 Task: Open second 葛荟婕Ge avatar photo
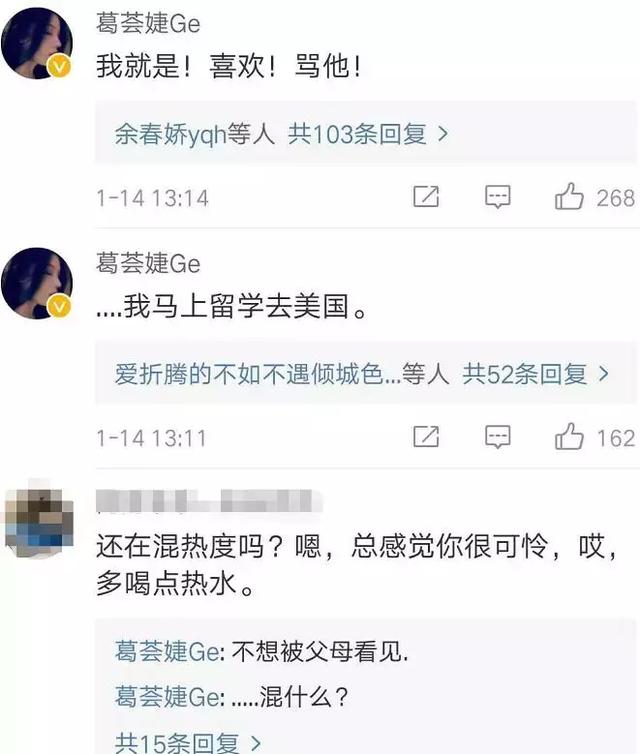pyautogui.click(x=37, y=283)
